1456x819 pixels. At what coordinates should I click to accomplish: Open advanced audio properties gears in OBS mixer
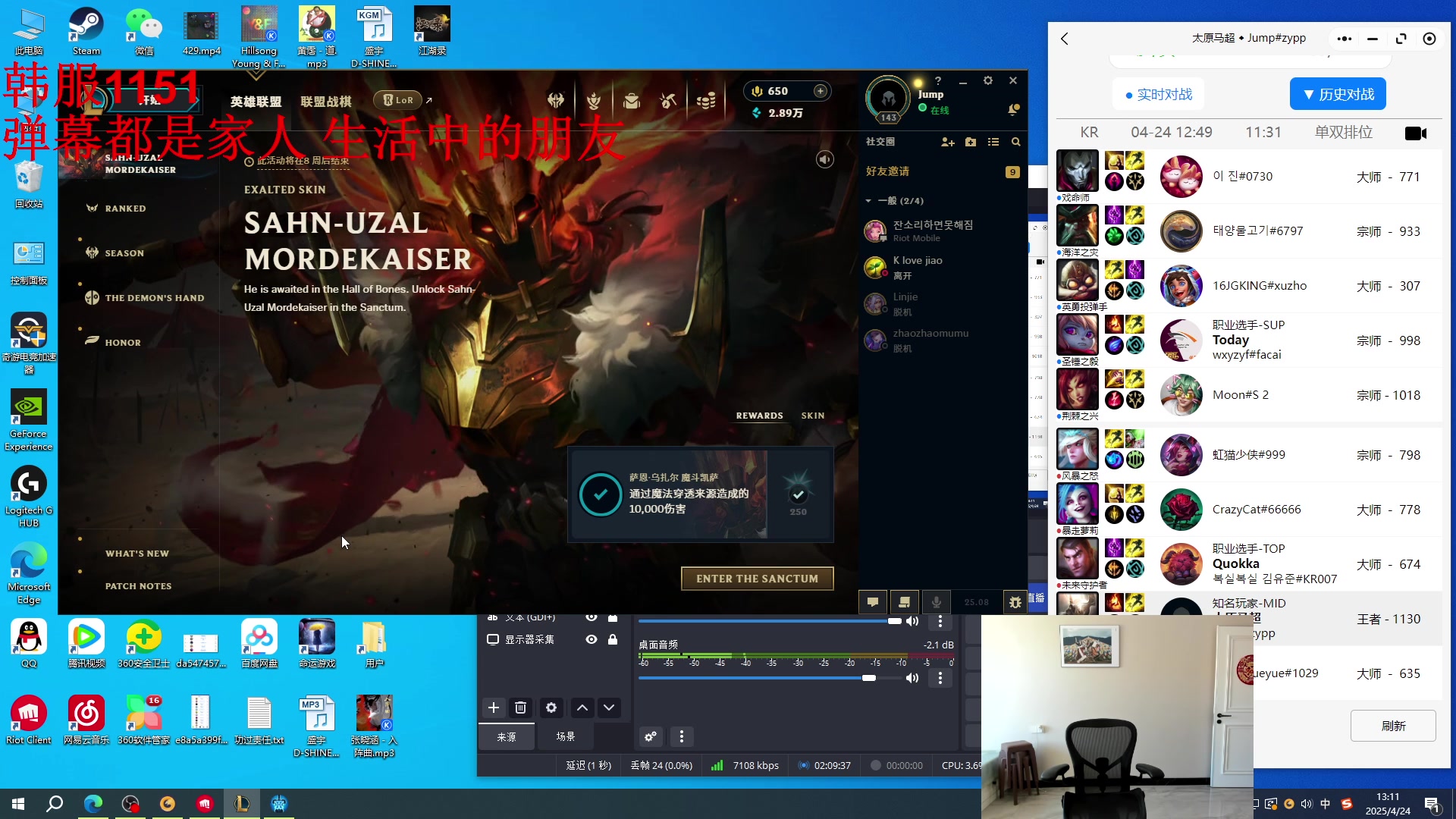tap(651, 736)
